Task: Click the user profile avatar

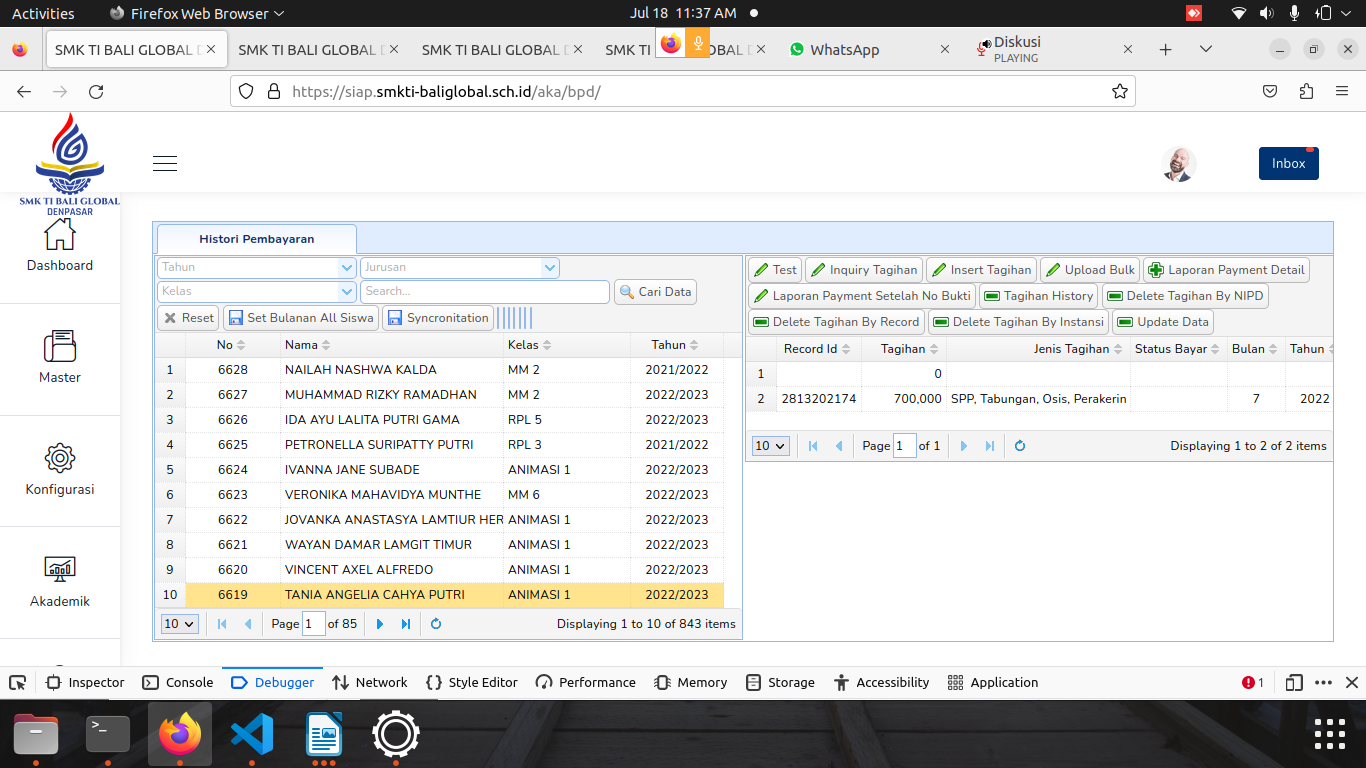Action: (x=1179, y=164)
